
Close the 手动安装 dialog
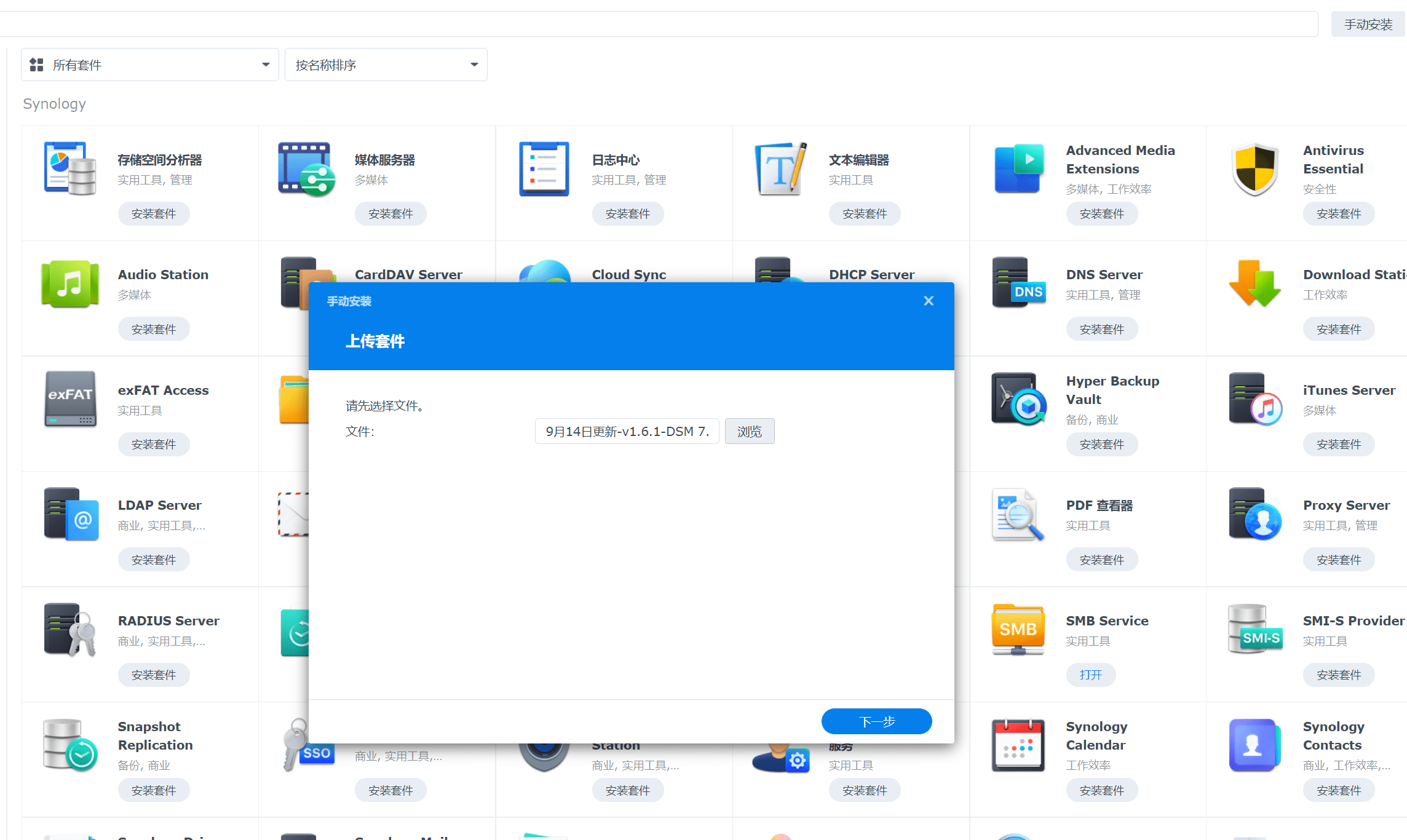[x=929, y=301]
